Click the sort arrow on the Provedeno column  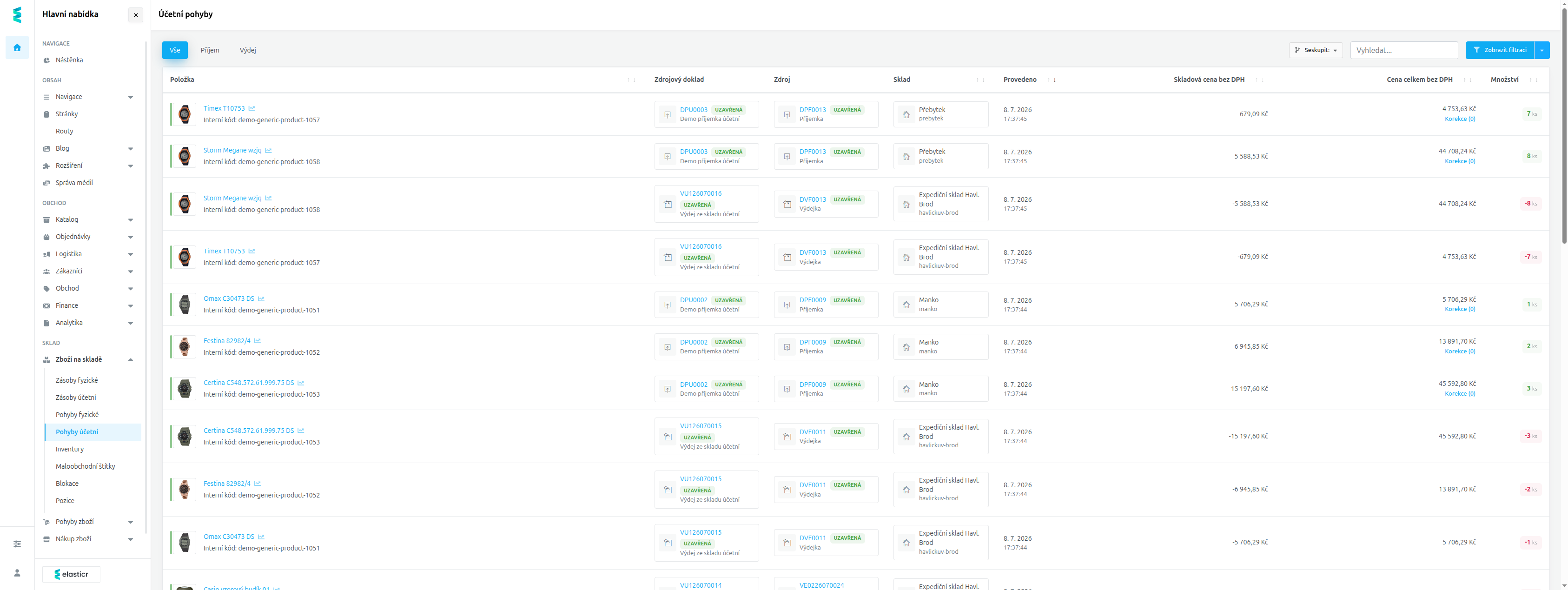[x=1054, y=80]
